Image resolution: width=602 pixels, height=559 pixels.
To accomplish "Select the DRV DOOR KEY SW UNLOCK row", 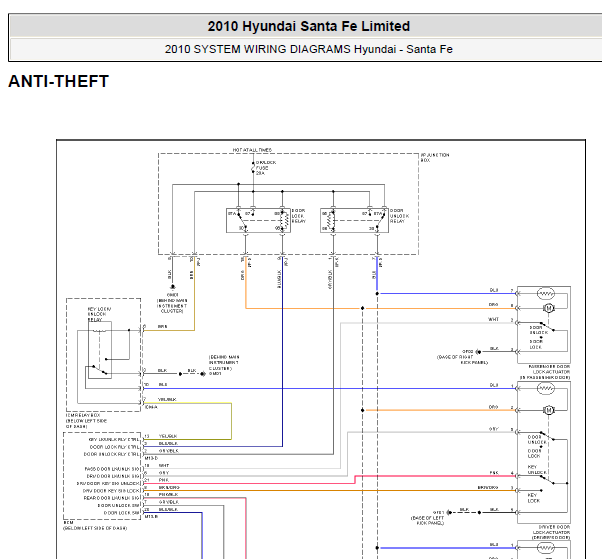I will pyautogui.click(x=108, y=483).
